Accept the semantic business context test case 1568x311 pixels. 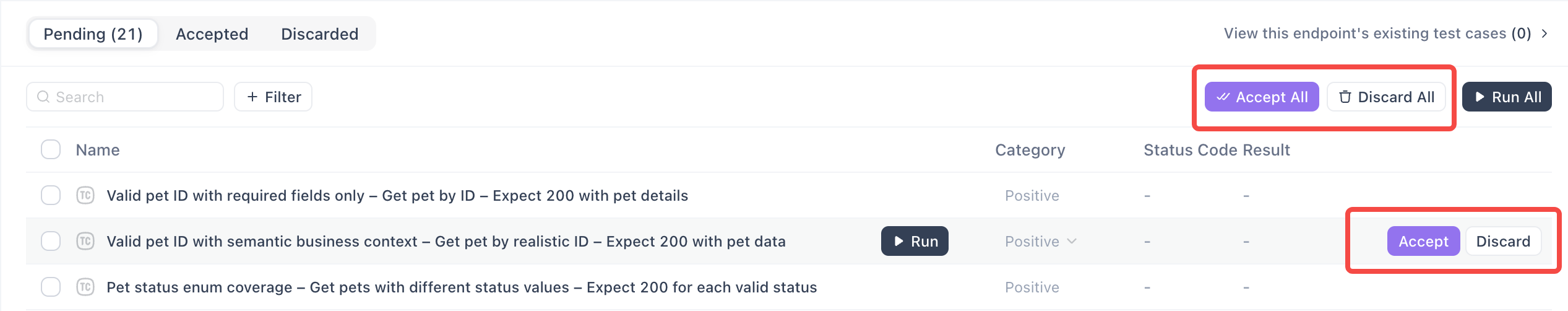point(1423,241)
